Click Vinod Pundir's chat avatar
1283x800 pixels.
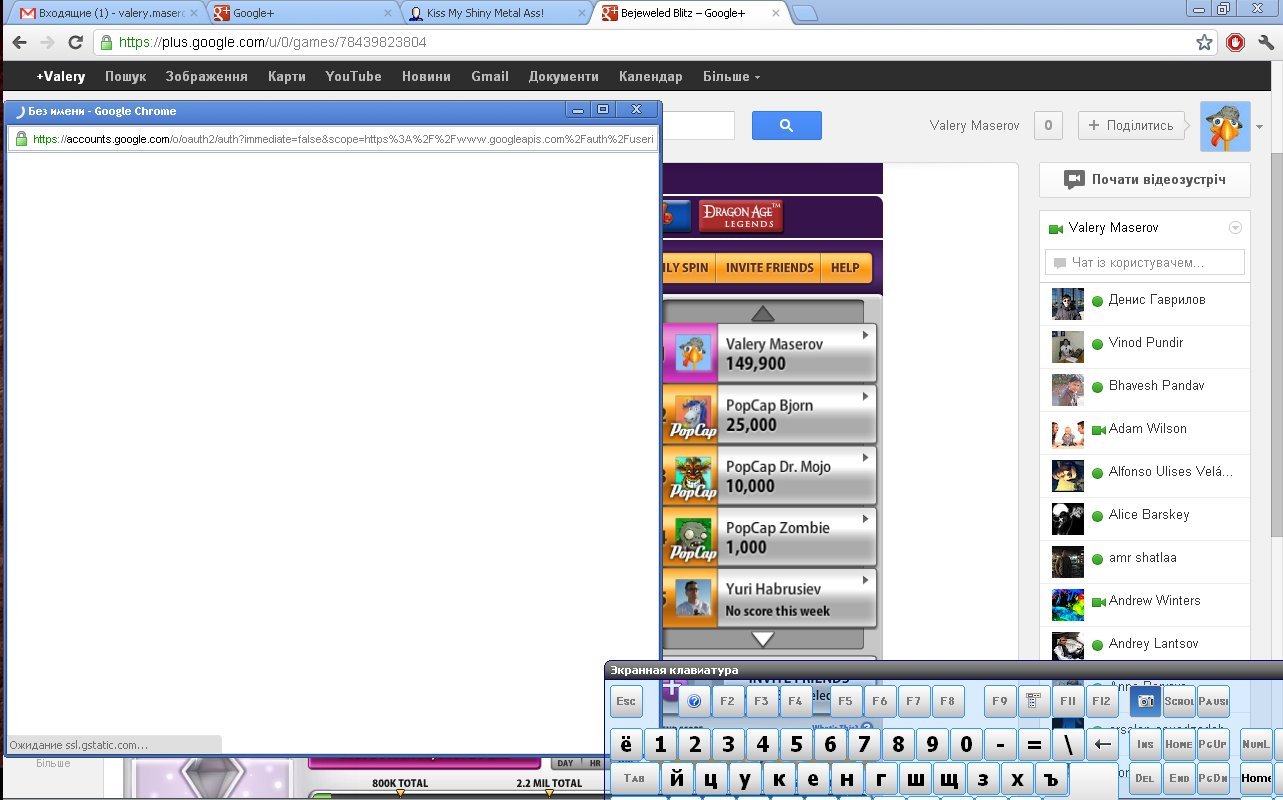click(x=1068, y=346)
